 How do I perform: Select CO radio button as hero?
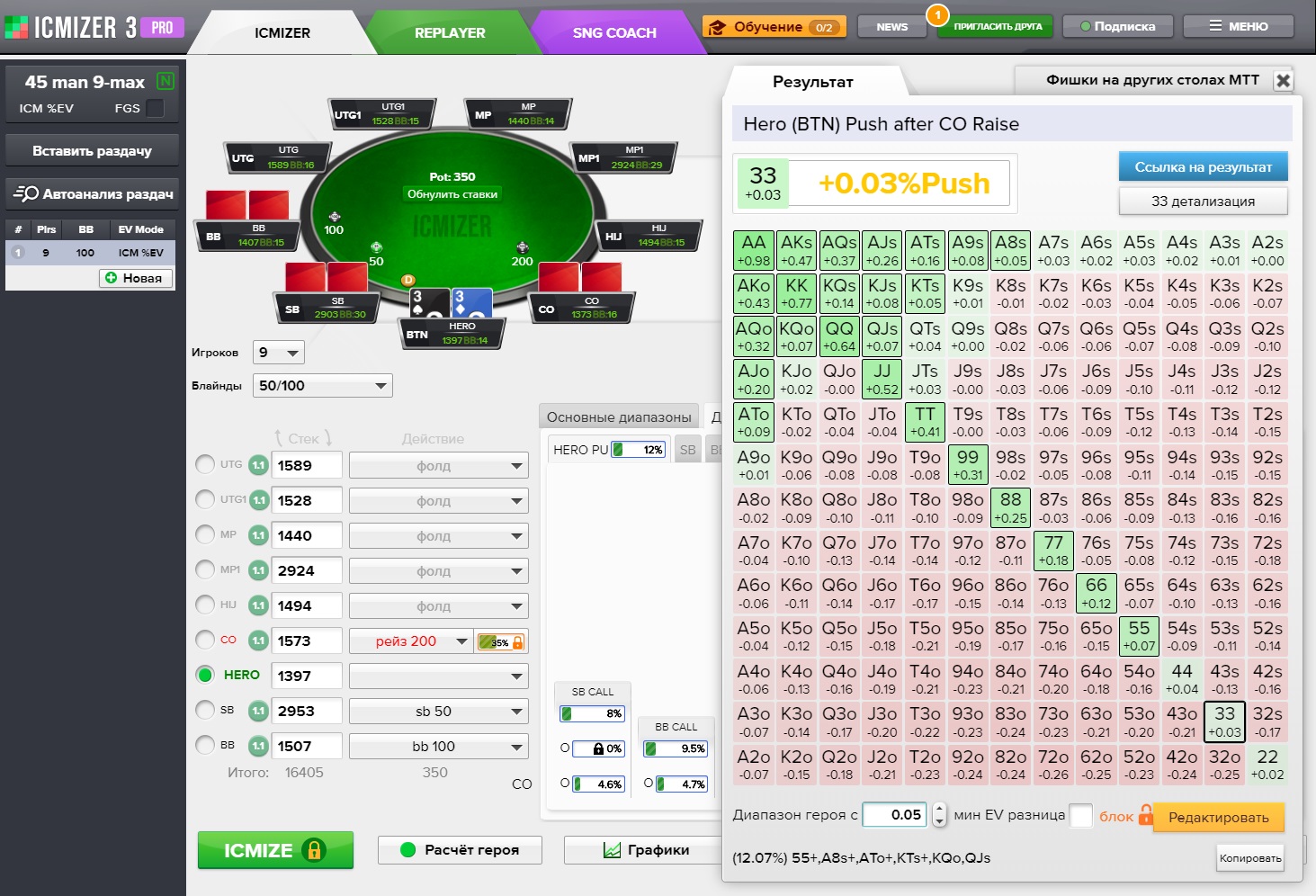tap(205, 640)
